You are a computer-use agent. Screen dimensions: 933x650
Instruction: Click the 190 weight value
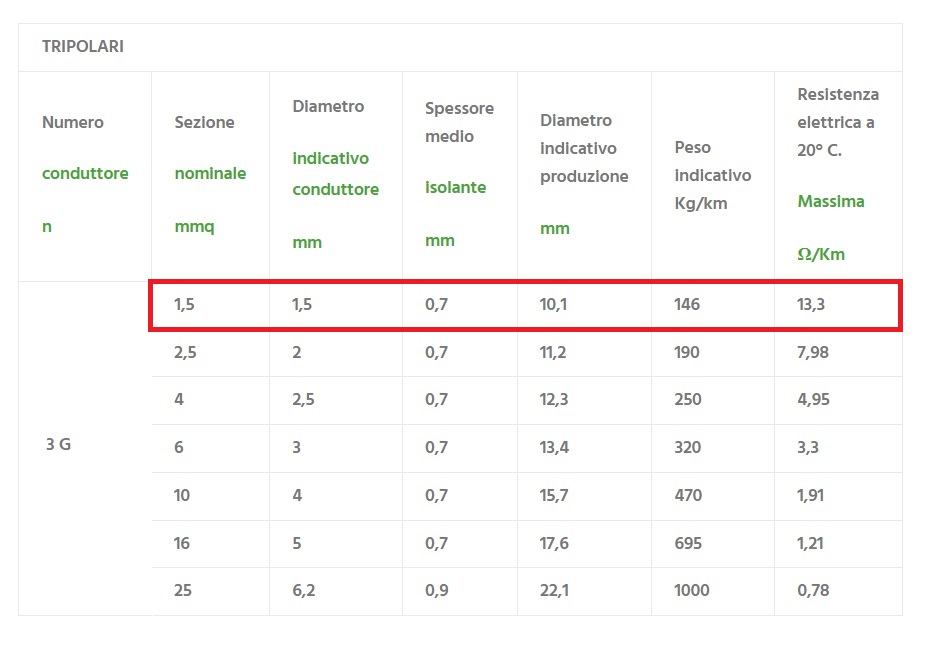pyautogui.click(x=687, y=352)
